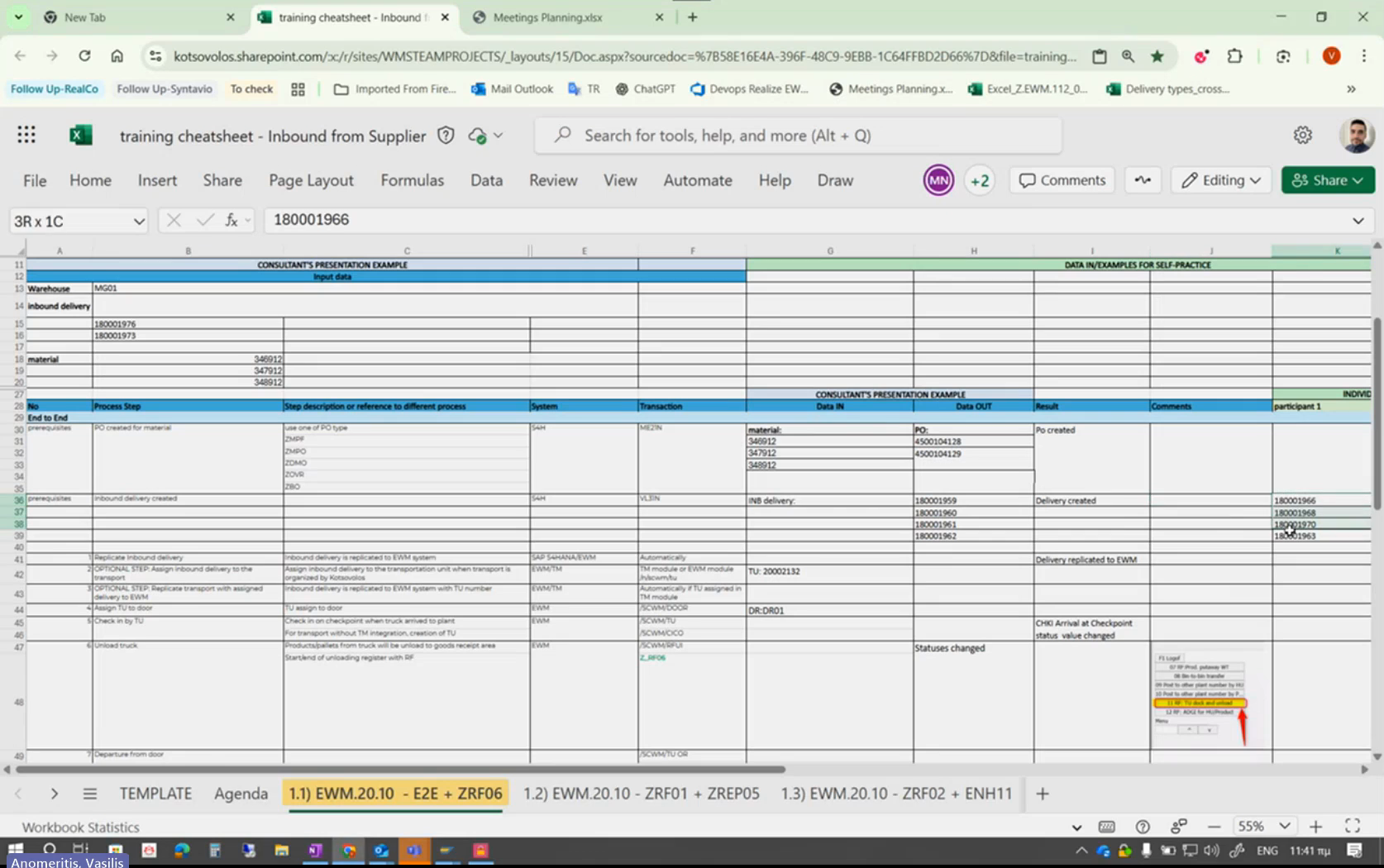Open the Microsoft 365 app launcher grid
Image resolution: width=1384 pixels, height=868 pixels.
(x=26, y=135)
